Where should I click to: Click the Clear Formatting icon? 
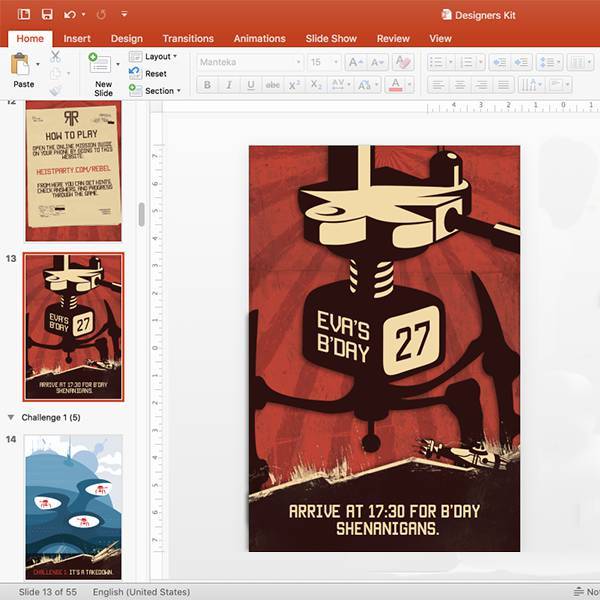pyautogui.click(x=403, y=62)
